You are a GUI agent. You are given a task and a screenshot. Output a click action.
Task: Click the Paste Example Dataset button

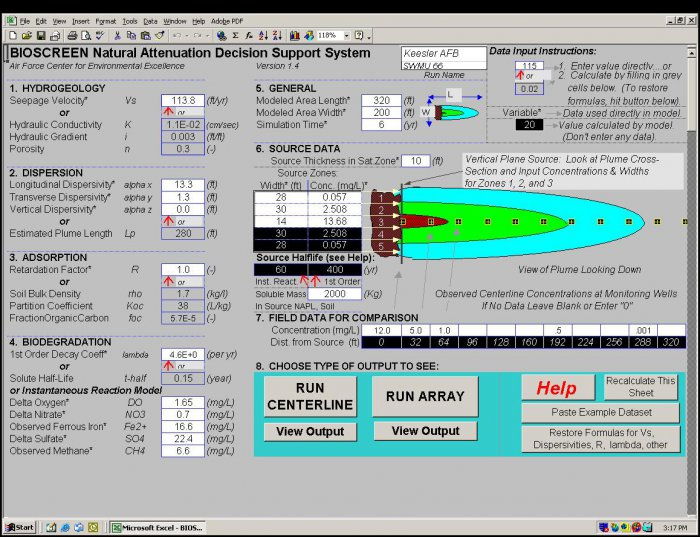600,412
